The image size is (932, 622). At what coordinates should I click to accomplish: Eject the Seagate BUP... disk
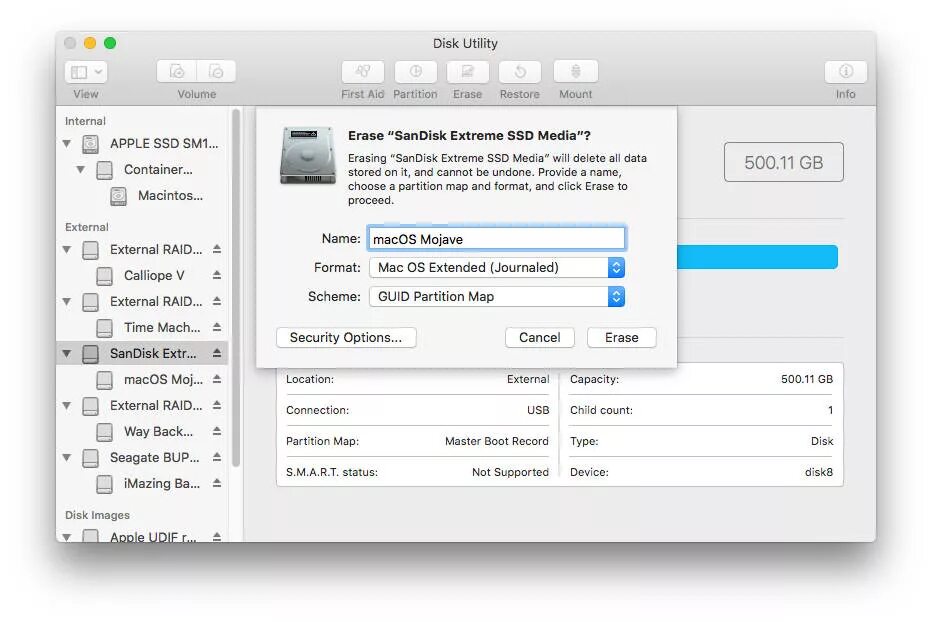coord(217,457)
